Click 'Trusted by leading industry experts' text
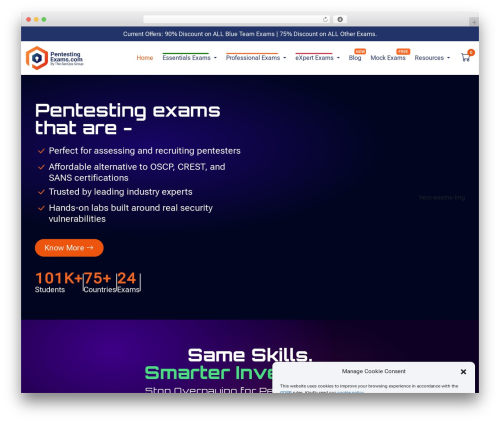The image size is (500, 423). click(120, 192)
